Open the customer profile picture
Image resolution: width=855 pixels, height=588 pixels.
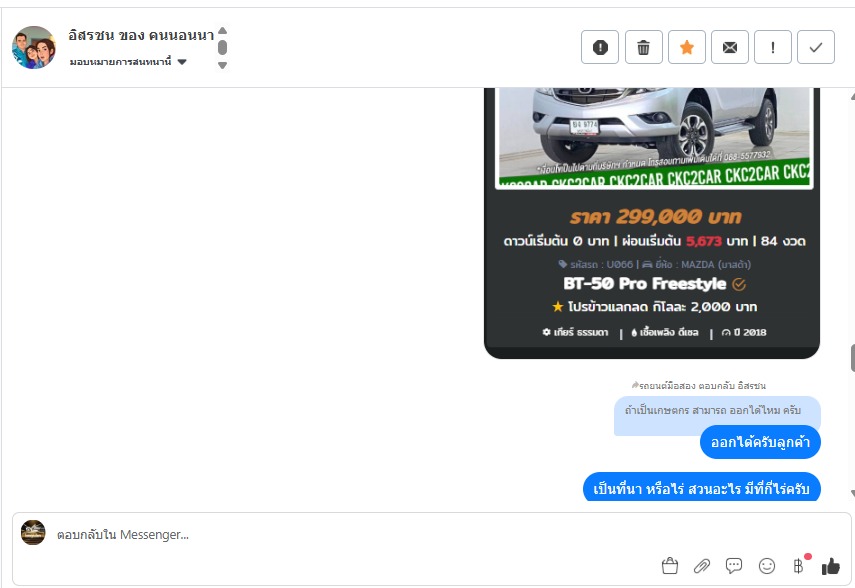tap(34, 47)
